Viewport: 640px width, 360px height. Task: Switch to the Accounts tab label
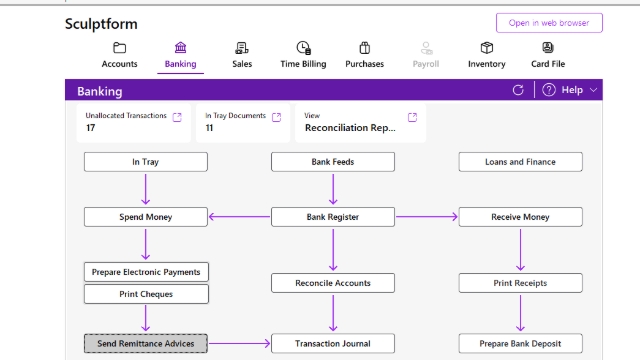pos(119,64)
